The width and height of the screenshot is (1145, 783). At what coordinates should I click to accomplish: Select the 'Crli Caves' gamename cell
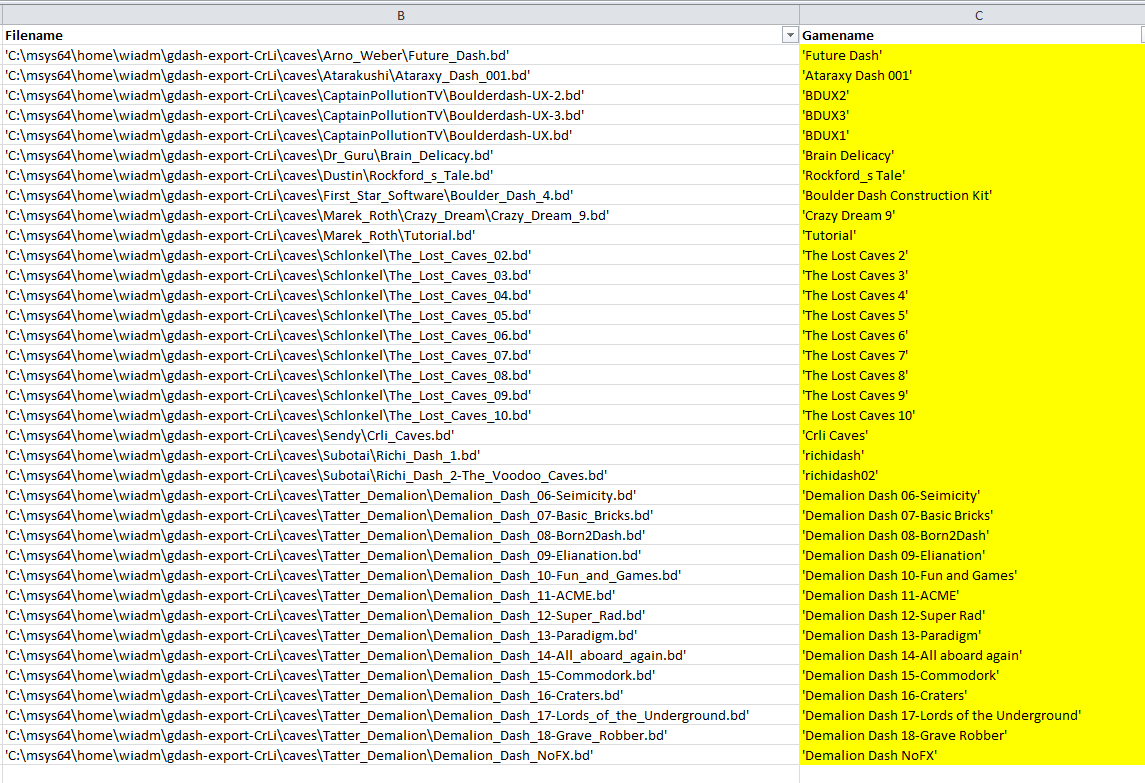[x=970, y=436]
